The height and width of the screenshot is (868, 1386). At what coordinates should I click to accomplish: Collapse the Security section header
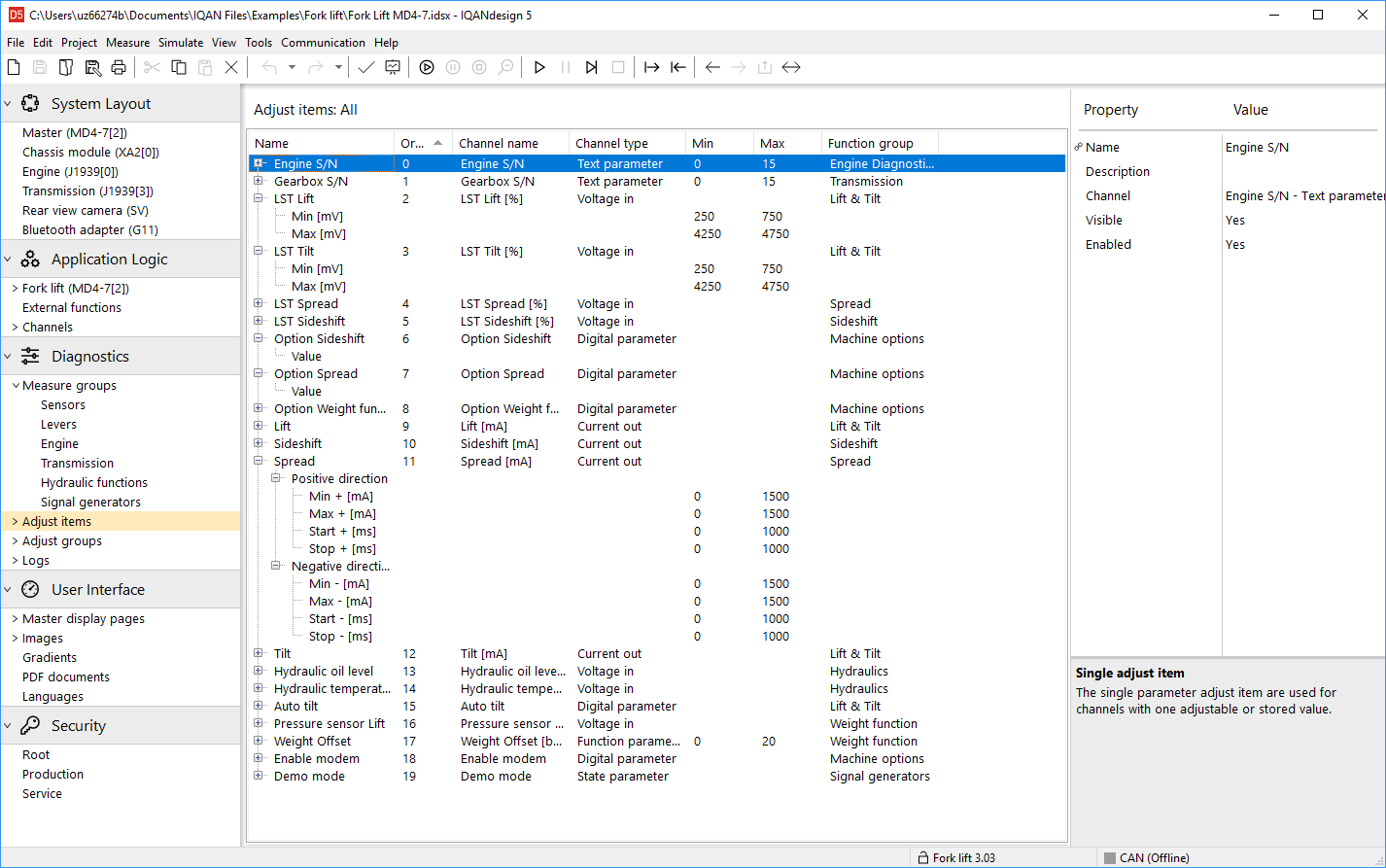tap(9, 726)
